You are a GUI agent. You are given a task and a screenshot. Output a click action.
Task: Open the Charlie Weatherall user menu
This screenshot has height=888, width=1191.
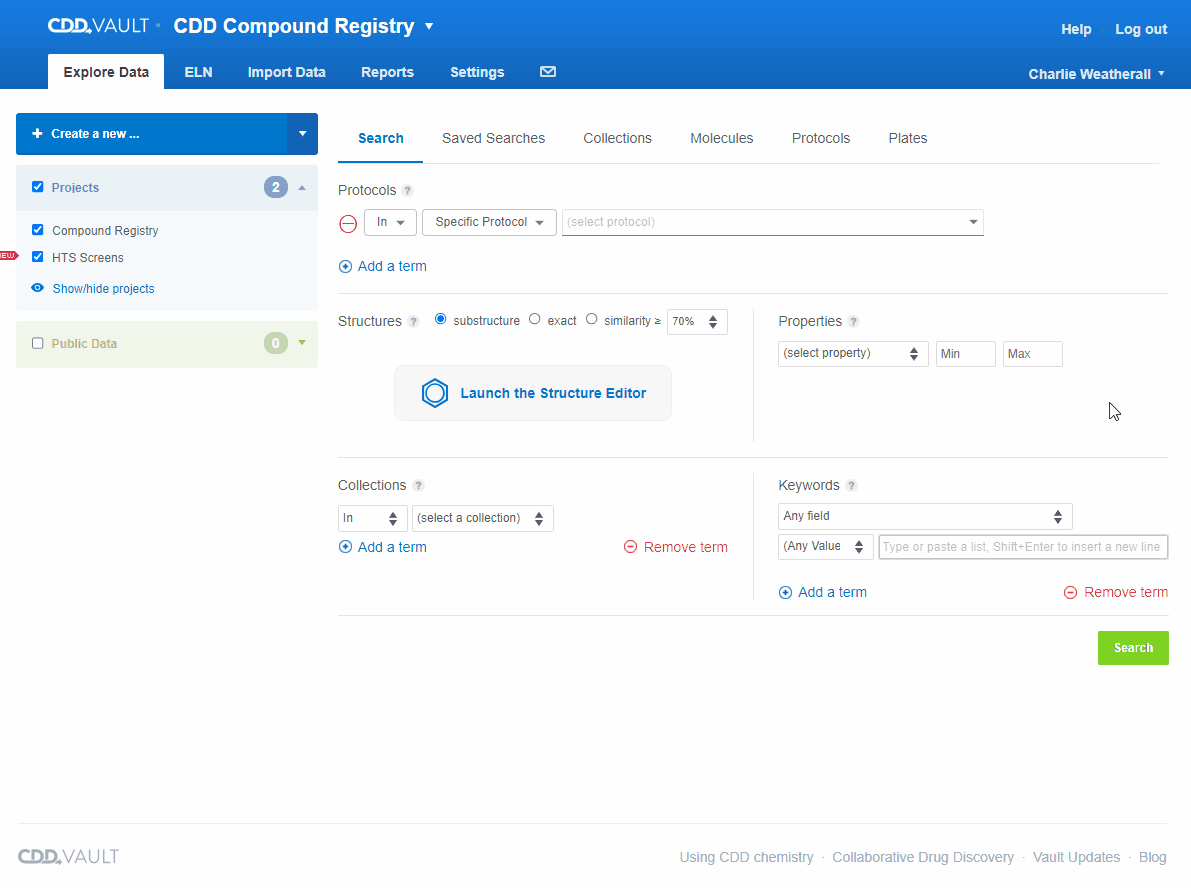(x=1096, y=74)
